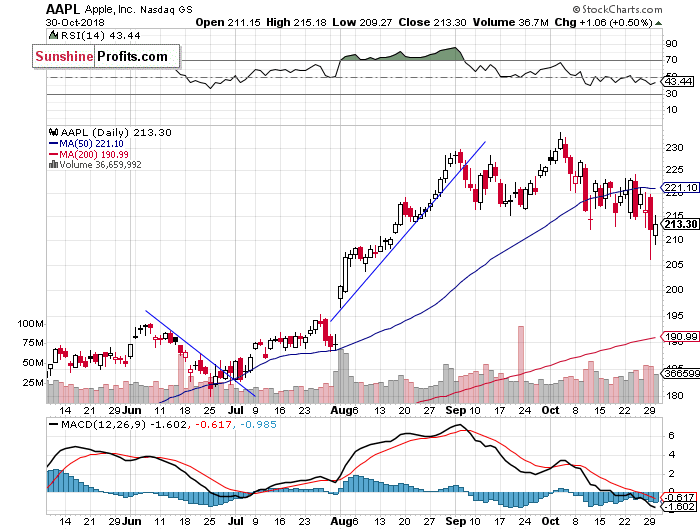Image resolution: width=700 pixels, height=530 pixels.
Task: Click the RSI axis label 70
Action: [x=671, y=60]
